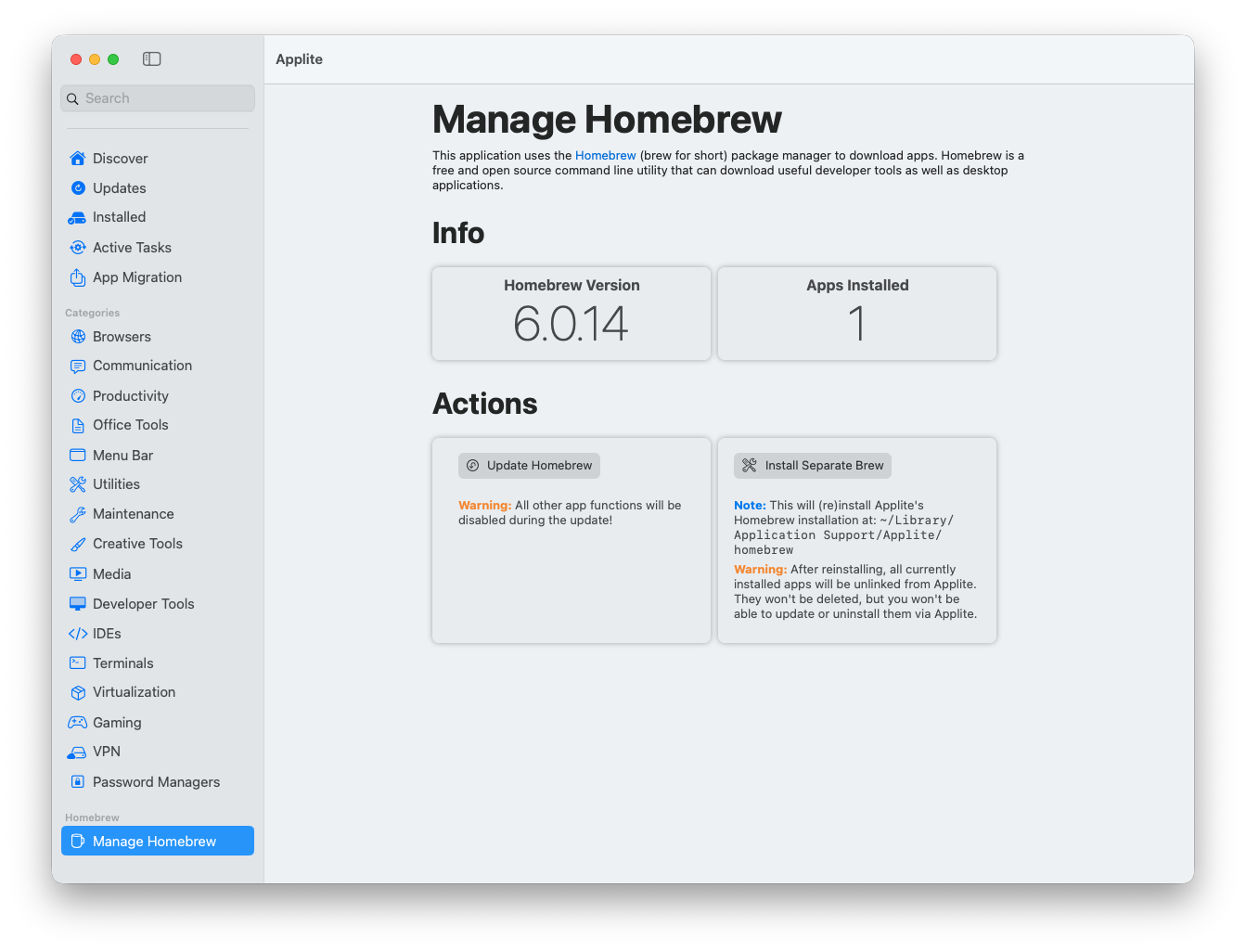Viewport: 1246px width, 952px height.
Task: Open the Homebrew hyperlink in description
Action: click(x=606, y=156)
